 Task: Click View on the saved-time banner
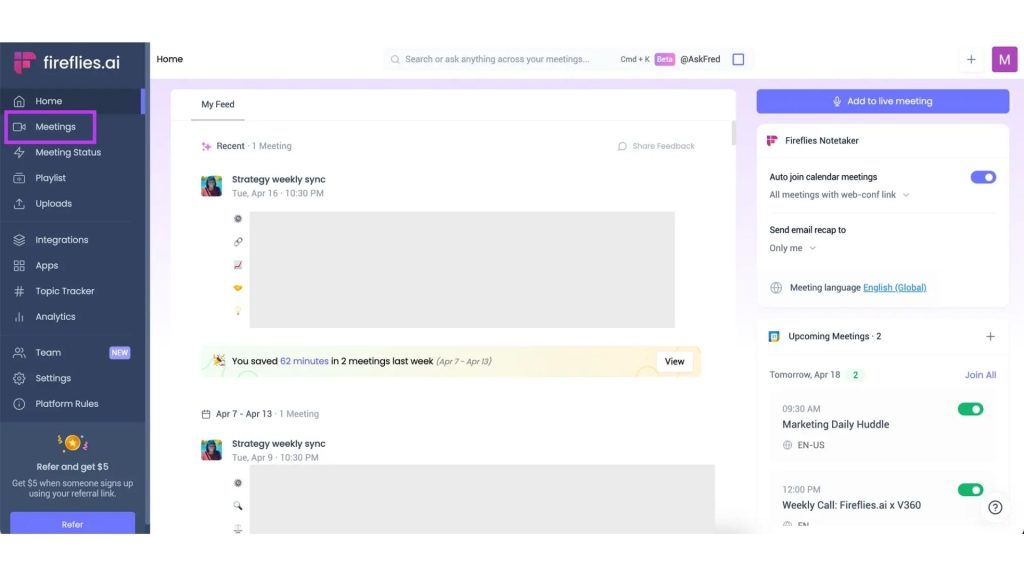pos(675,361)
